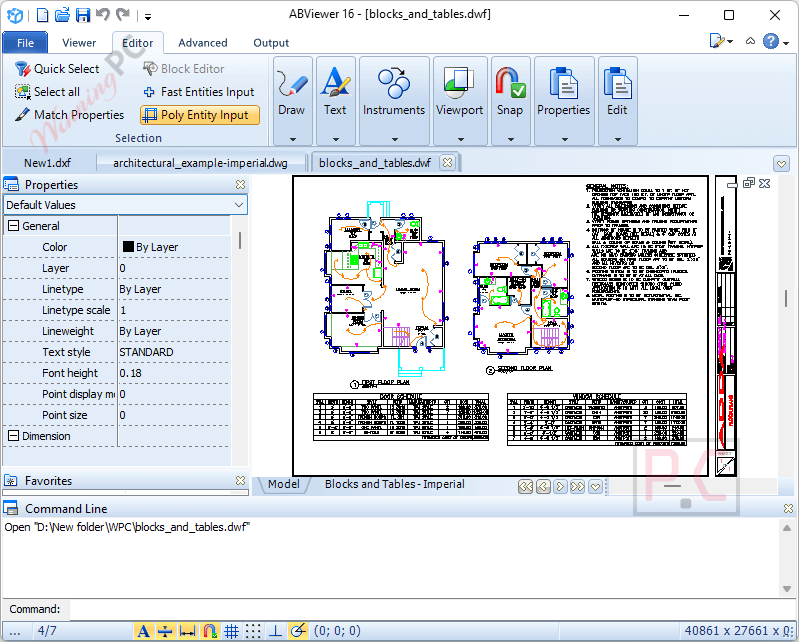The height and width of the screenshot is (642, 799).
Task: Click Match Properties brush tool
Action: coord(69,115)
